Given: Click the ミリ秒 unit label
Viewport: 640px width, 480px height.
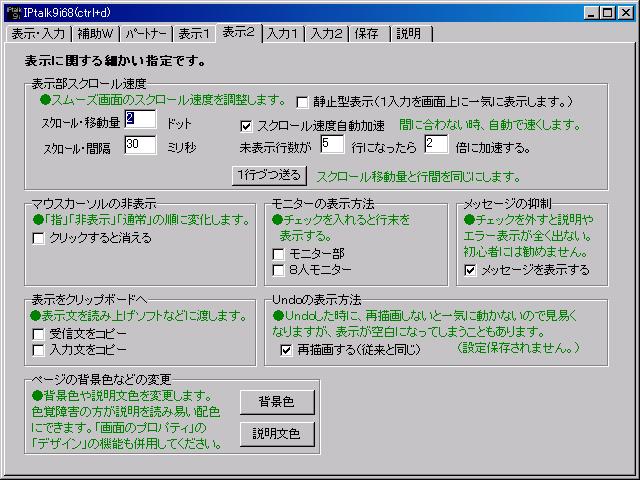Looking at the screenshot, I should click(182, 148).
